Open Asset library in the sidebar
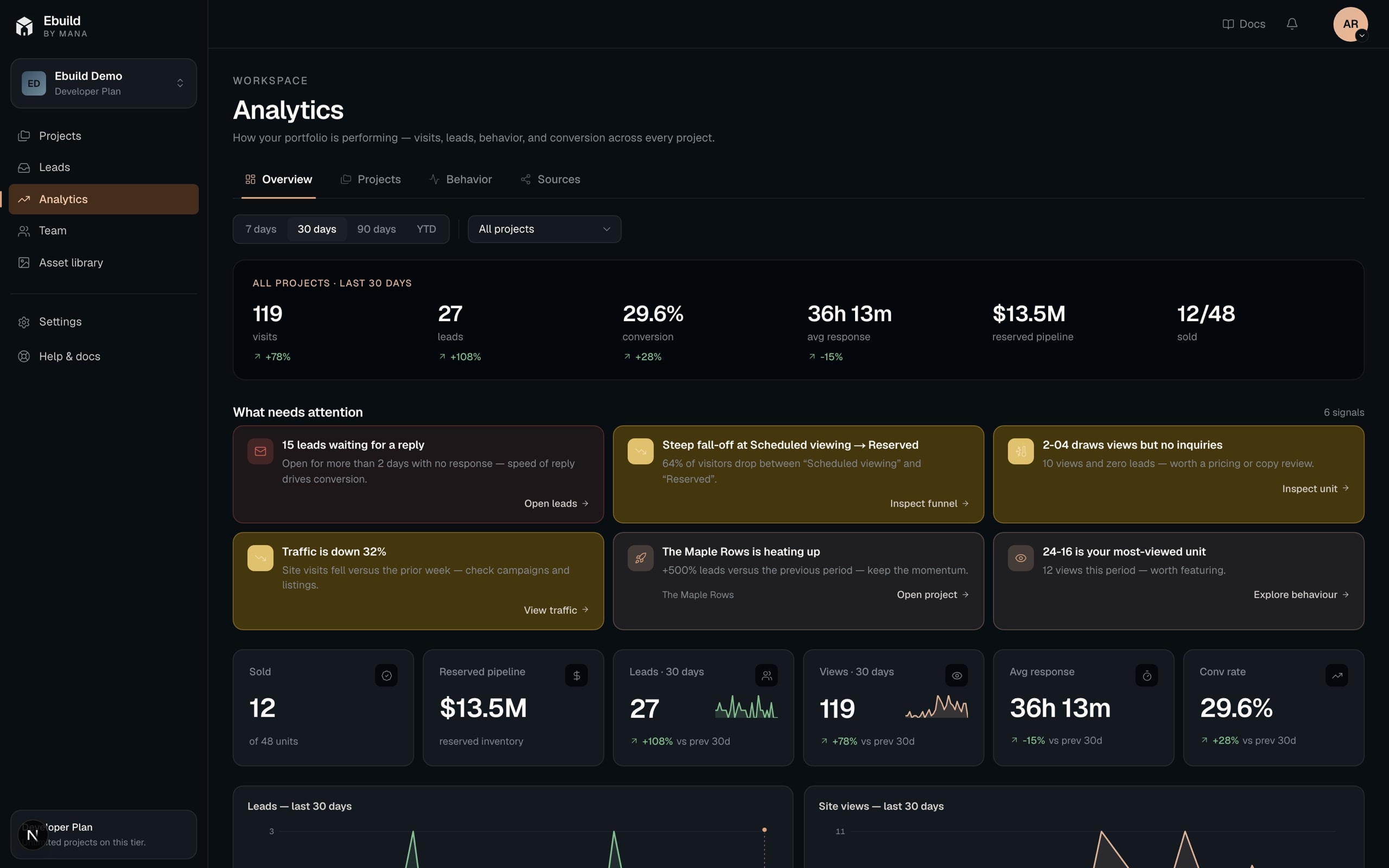The height and width of the screenshot is (868, 1389). pos(103,263)
